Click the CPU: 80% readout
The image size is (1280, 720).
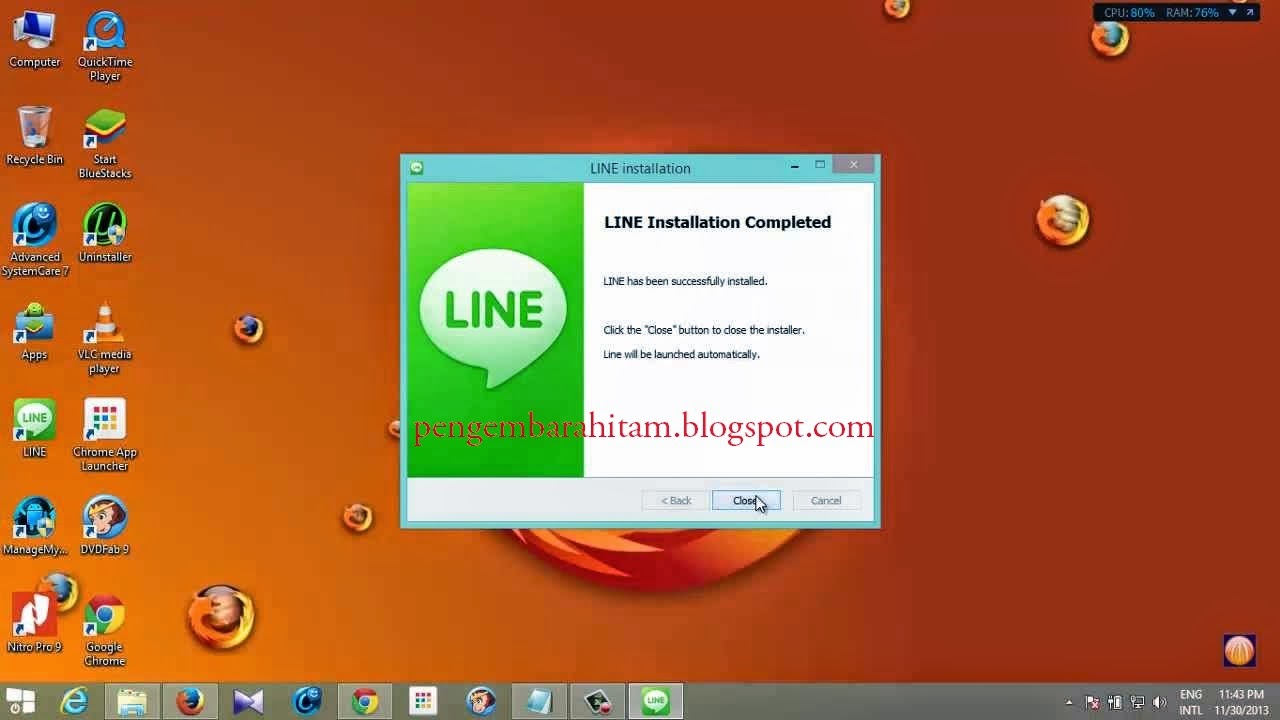click(1129, 13)
